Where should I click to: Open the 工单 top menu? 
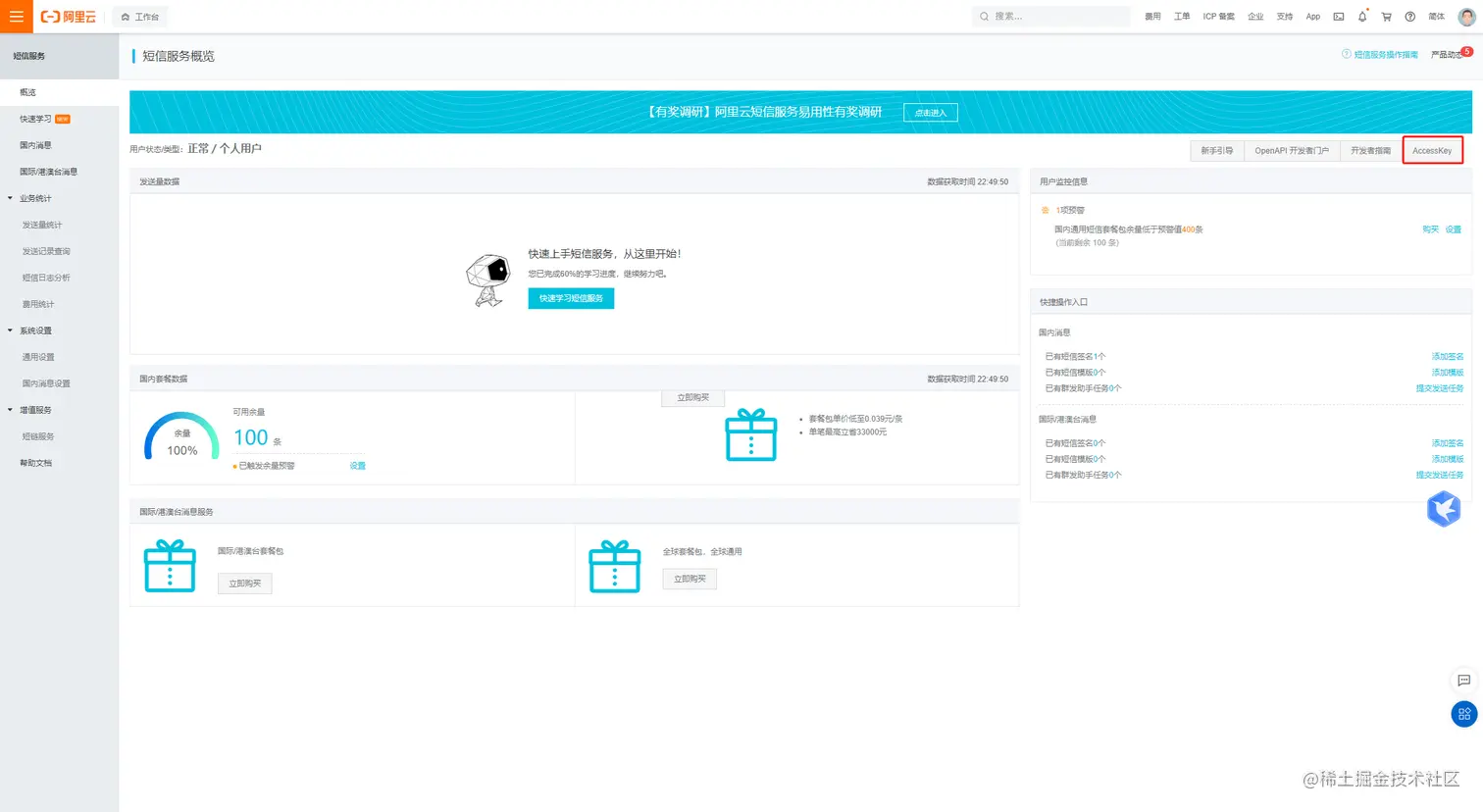[x=1182, y=17]
